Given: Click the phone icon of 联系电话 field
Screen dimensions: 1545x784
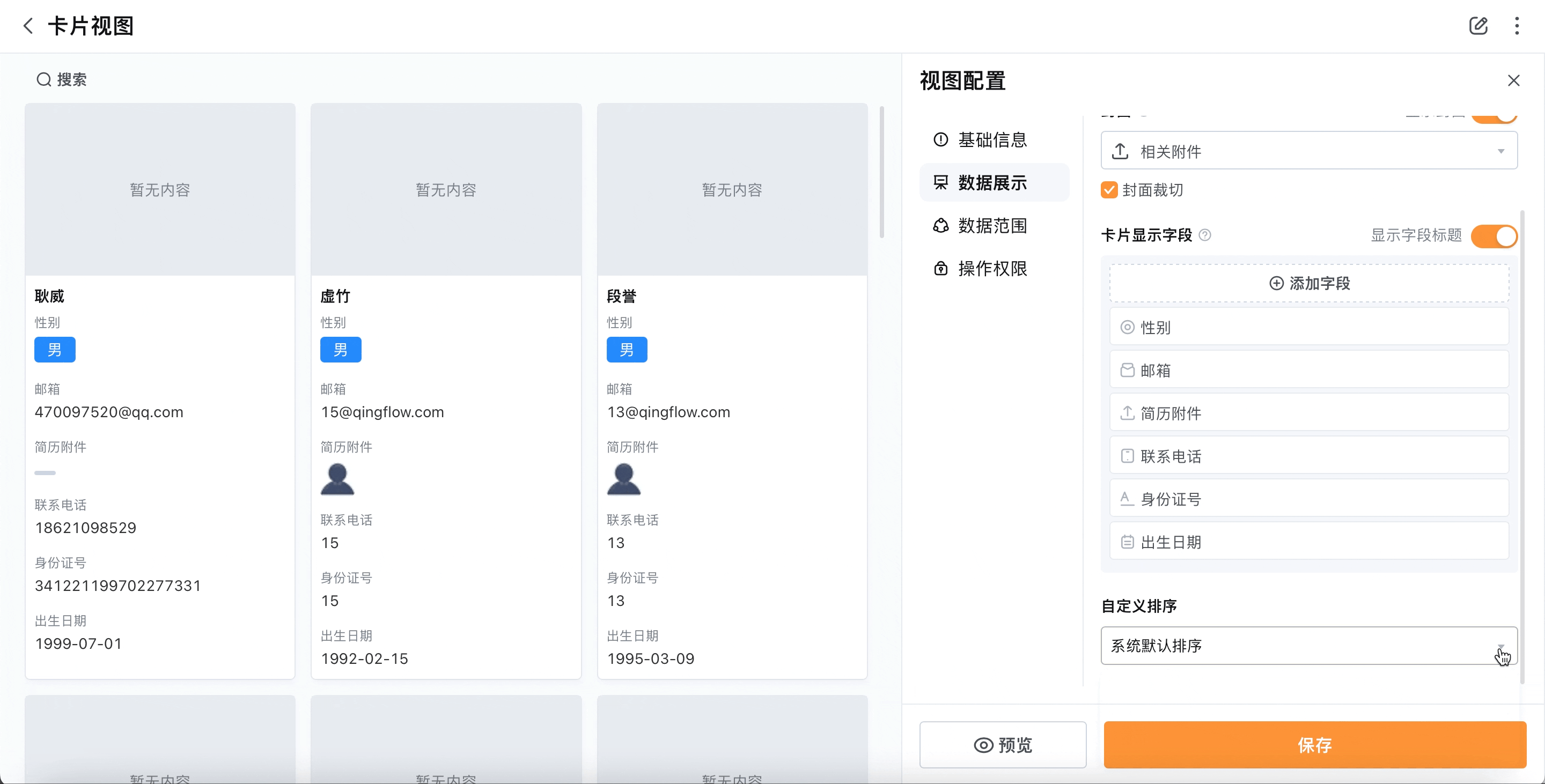Looking at the screenshot, I should tap(1127, 455).
